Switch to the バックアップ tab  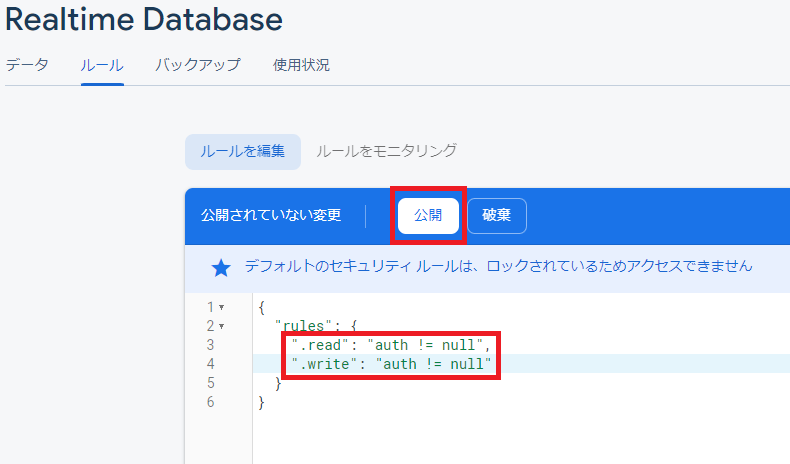[x=198, y=65]
